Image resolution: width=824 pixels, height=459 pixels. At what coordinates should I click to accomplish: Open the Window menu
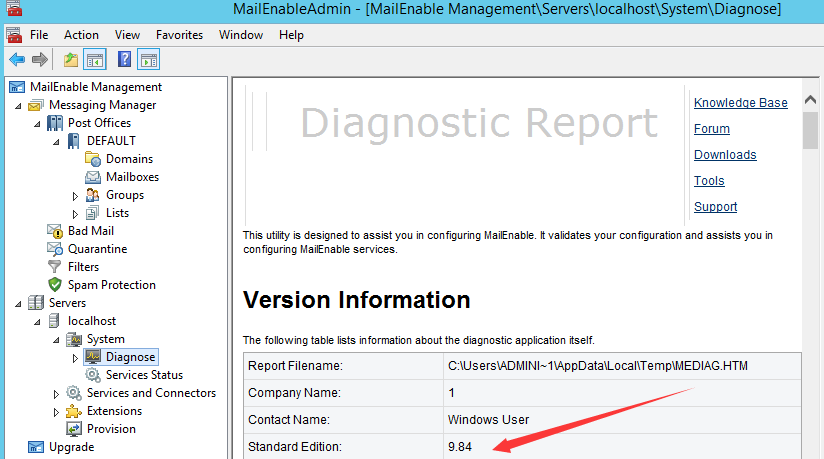(x=241, y=35)
